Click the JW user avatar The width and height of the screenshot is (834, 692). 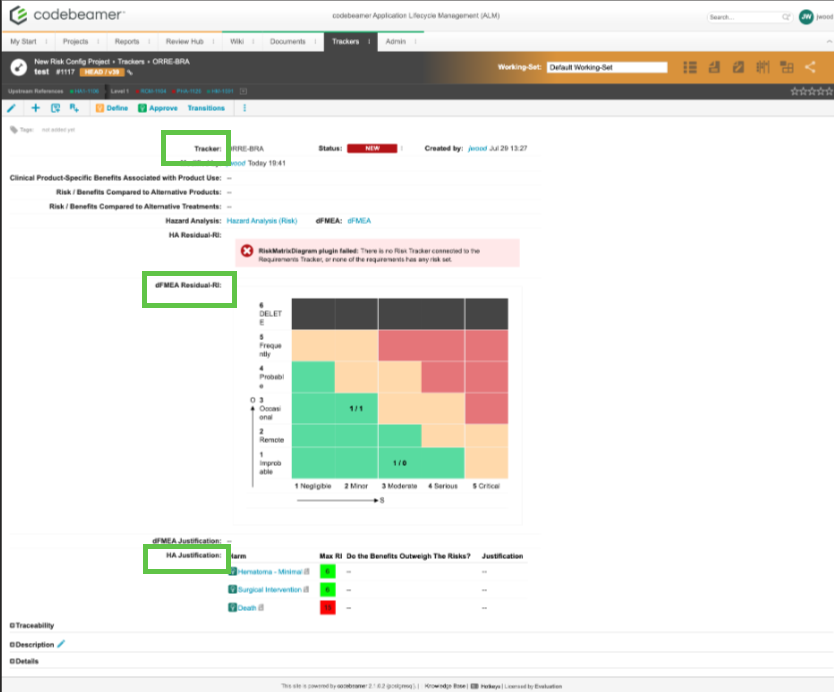(806, 17)
